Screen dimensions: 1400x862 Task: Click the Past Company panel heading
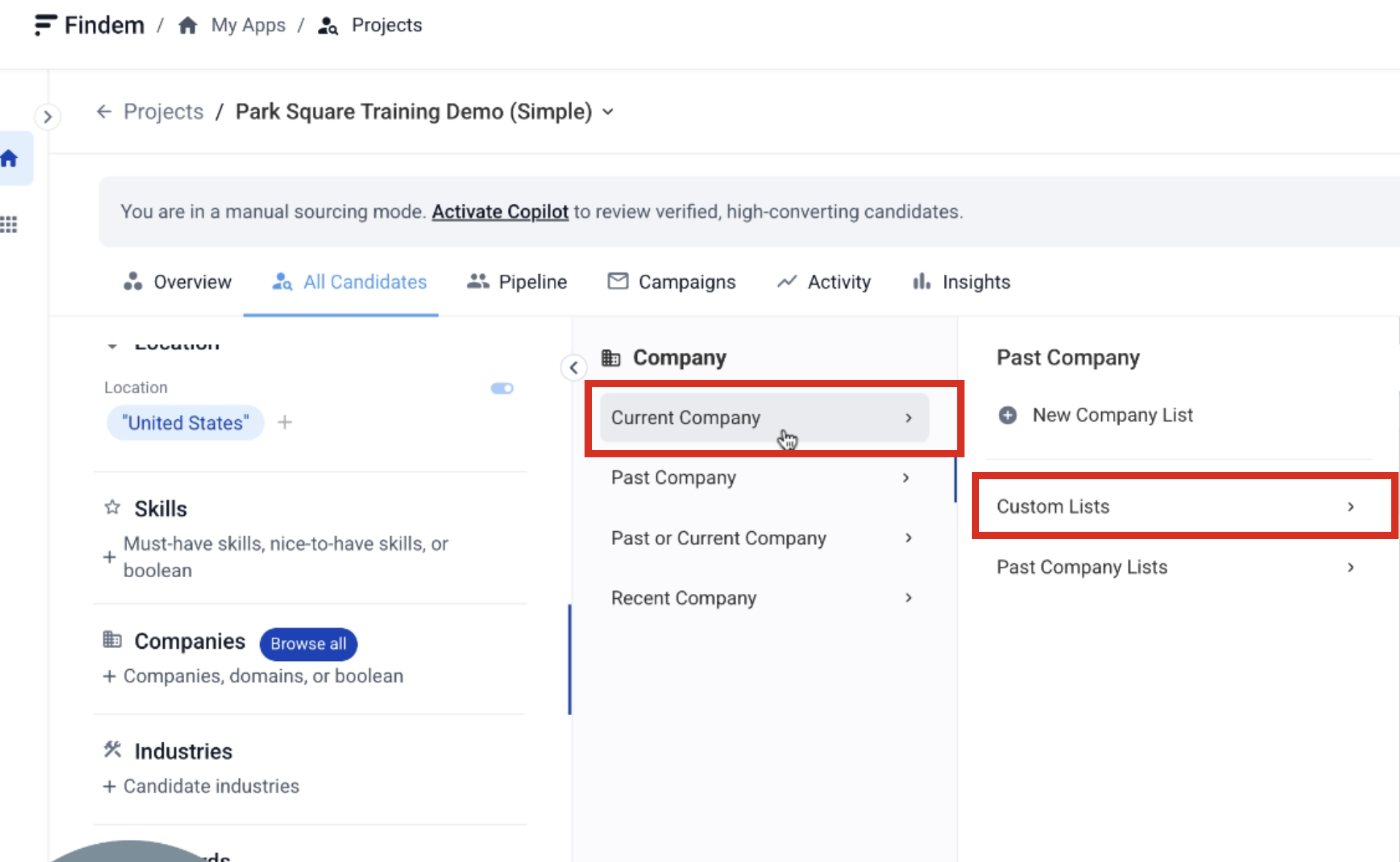tap(1068, 357)
